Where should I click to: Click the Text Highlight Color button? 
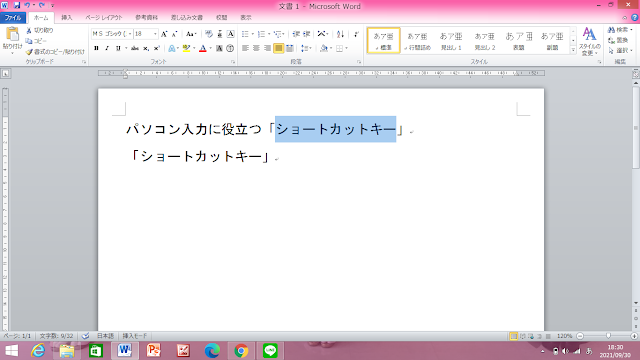186,48
